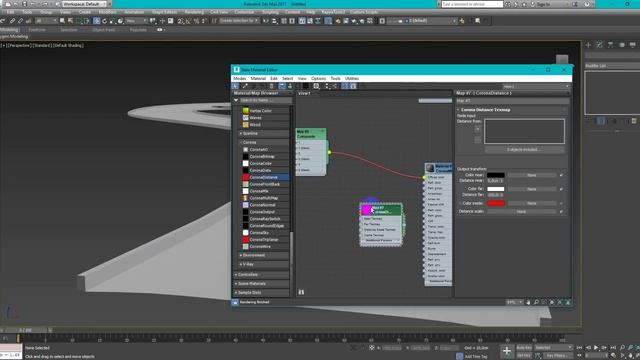The image size is (640, 360).
Task: Click the None map button for Color near
Action: 531,175
